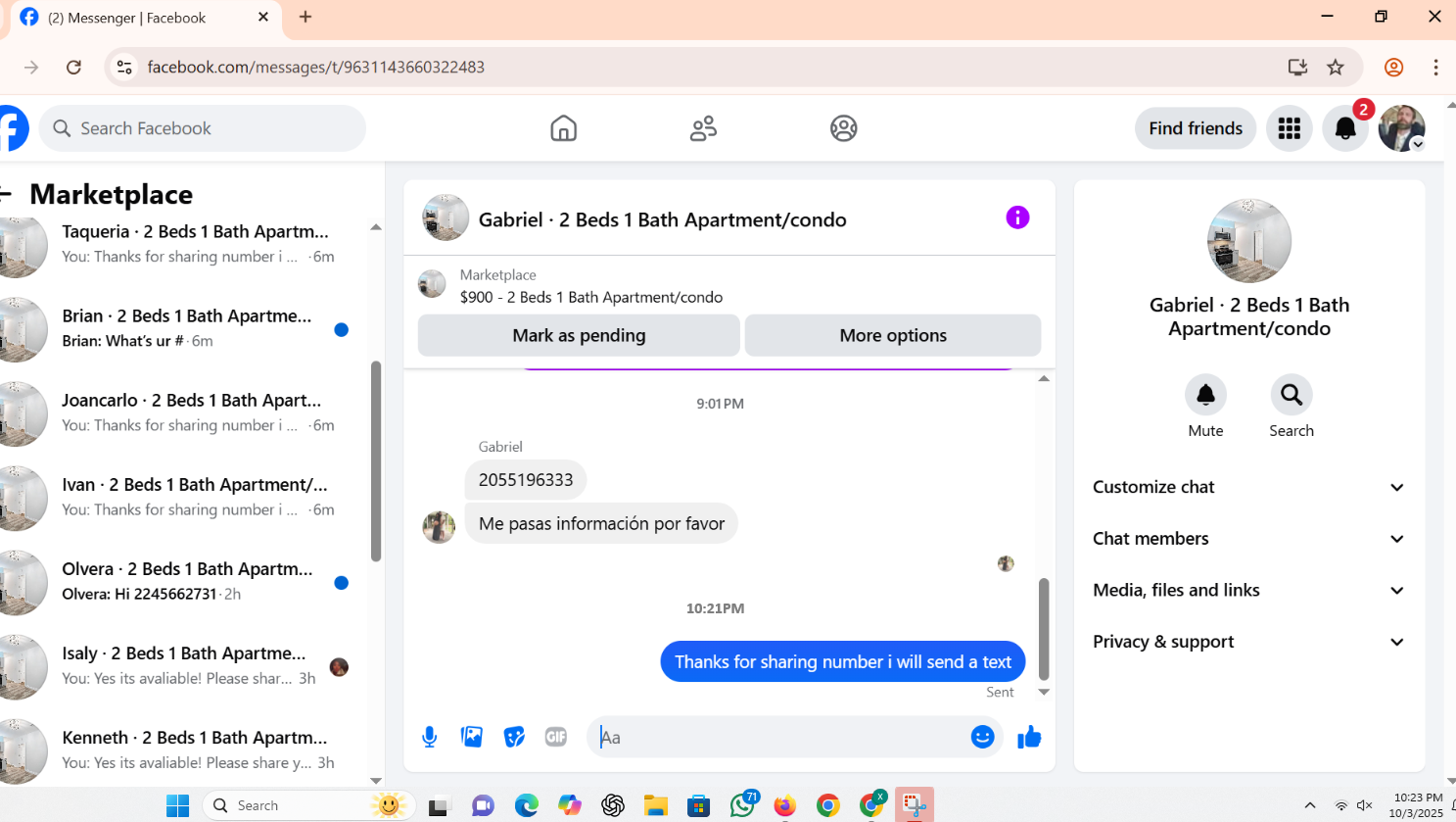Open the Chrome profile icon

1394,68
